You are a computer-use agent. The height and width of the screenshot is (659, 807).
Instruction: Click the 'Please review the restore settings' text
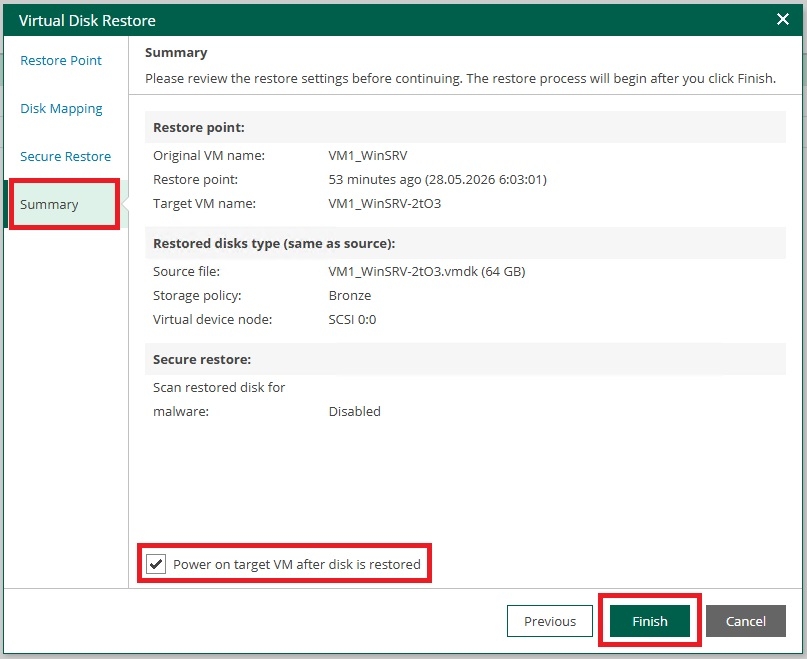click(460, 78)
